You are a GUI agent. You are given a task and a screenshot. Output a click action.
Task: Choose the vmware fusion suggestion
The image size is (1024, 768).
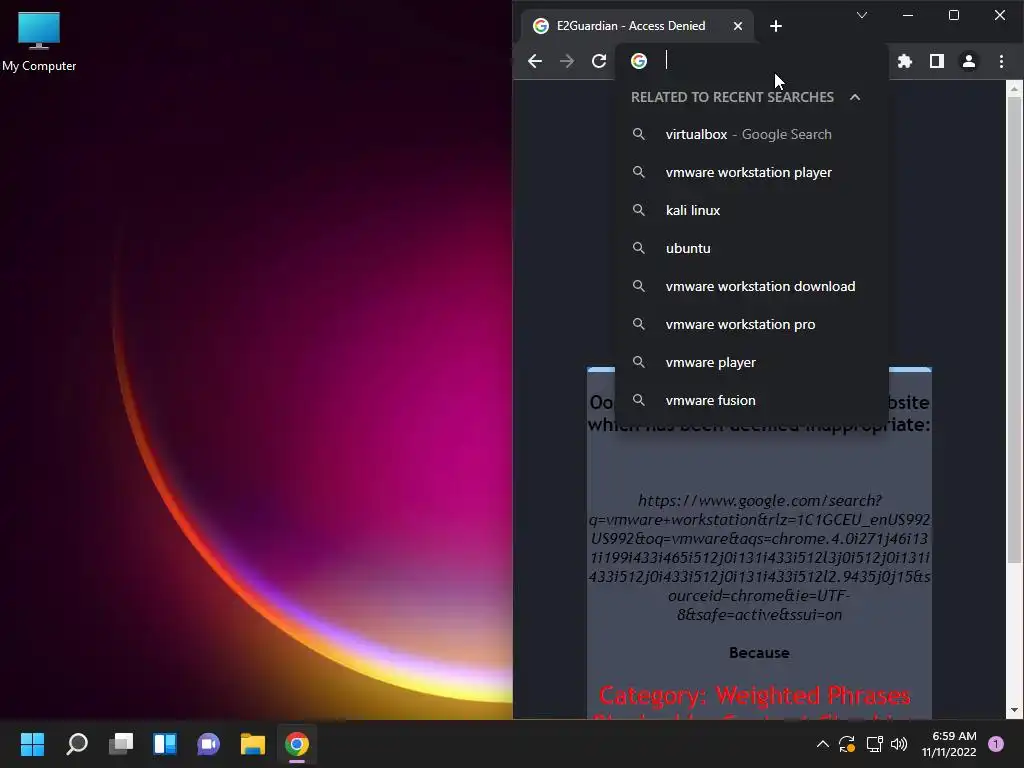tap(752, 400)
